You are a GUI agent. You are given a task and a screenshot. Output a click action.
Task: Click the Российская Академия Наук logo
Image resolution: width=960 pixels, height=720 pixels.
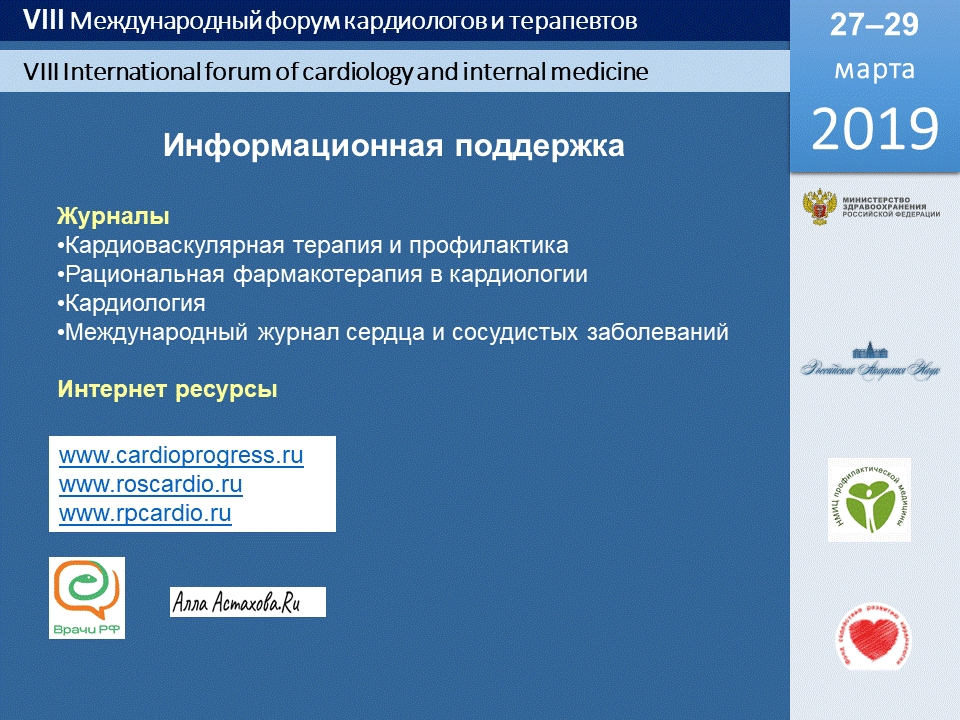pos(870,362)
